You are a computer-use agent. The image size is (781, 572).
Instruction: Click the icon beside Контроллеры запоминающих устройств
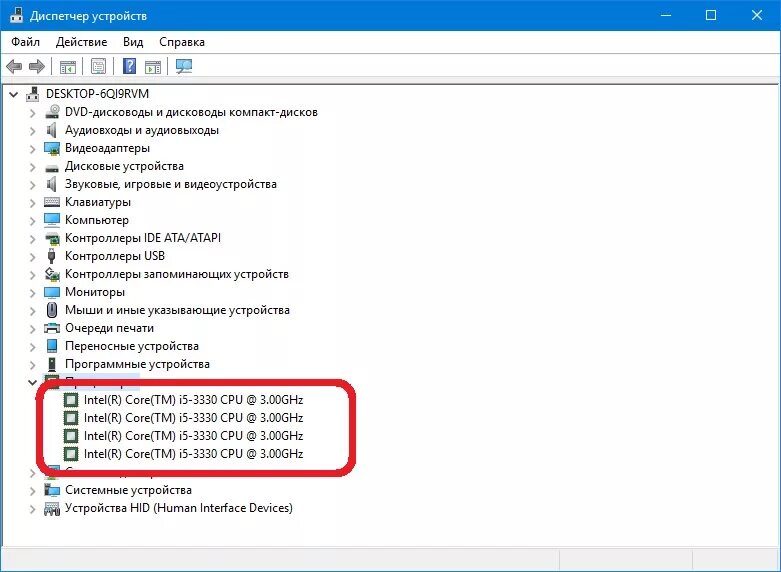[x=52, y=274]
